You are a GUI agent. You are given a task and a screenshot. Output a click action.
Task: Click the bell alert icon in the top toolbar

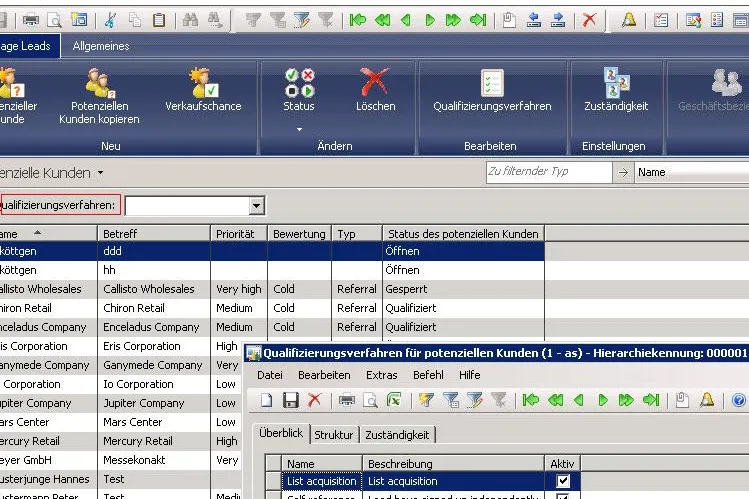tap(629, 20)
